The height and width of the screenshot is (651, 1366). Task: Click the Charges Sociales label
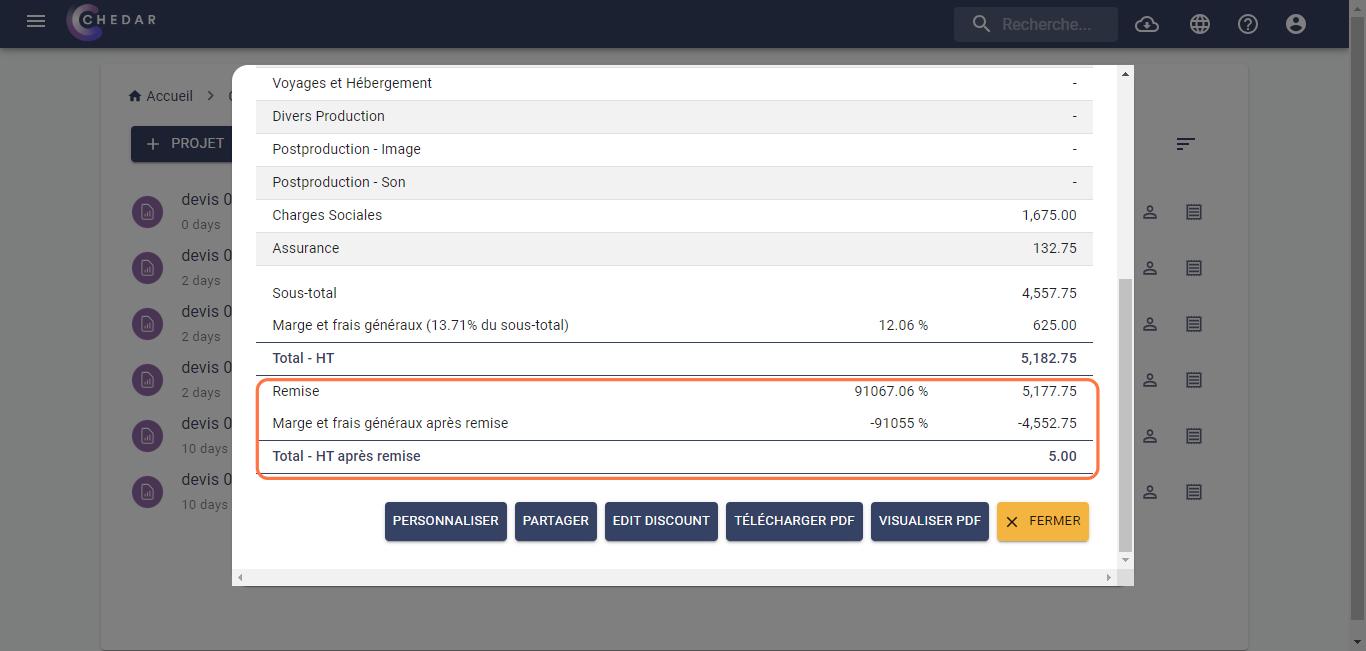coord(327,215)
